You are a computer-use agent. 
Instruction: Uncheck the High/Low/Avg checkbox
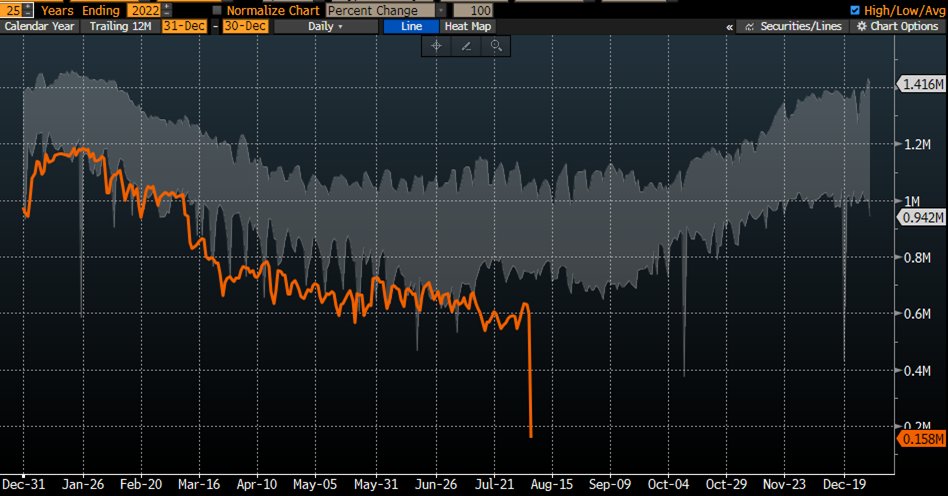pyautogui.click(x=855, y=10)
